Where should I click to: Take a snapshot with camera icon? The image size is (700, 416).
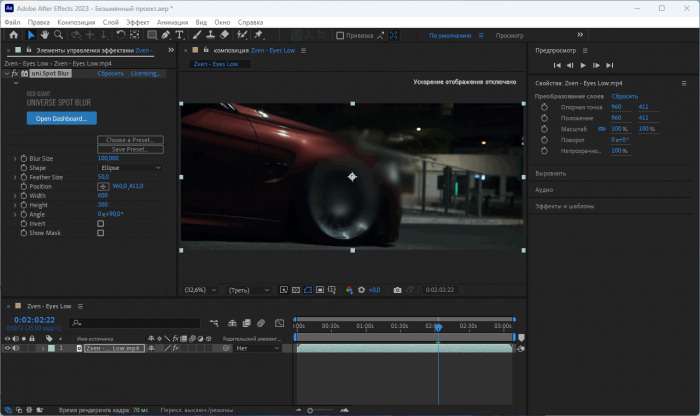pos(397,290)
